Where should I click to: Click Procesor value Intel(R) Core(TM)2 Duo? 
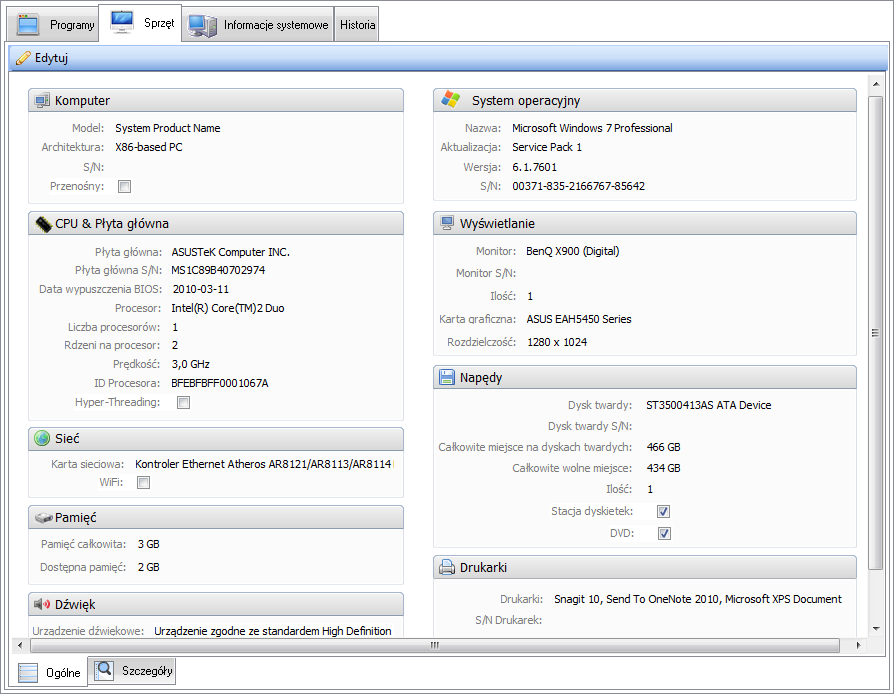228,308
